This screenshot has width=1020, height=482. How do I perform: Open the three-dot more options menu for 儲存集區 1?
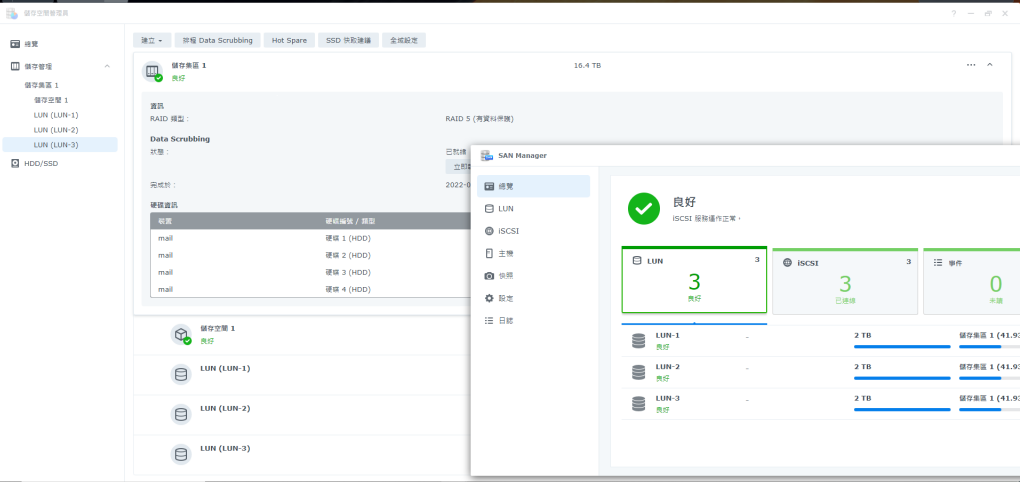point(971,65)
